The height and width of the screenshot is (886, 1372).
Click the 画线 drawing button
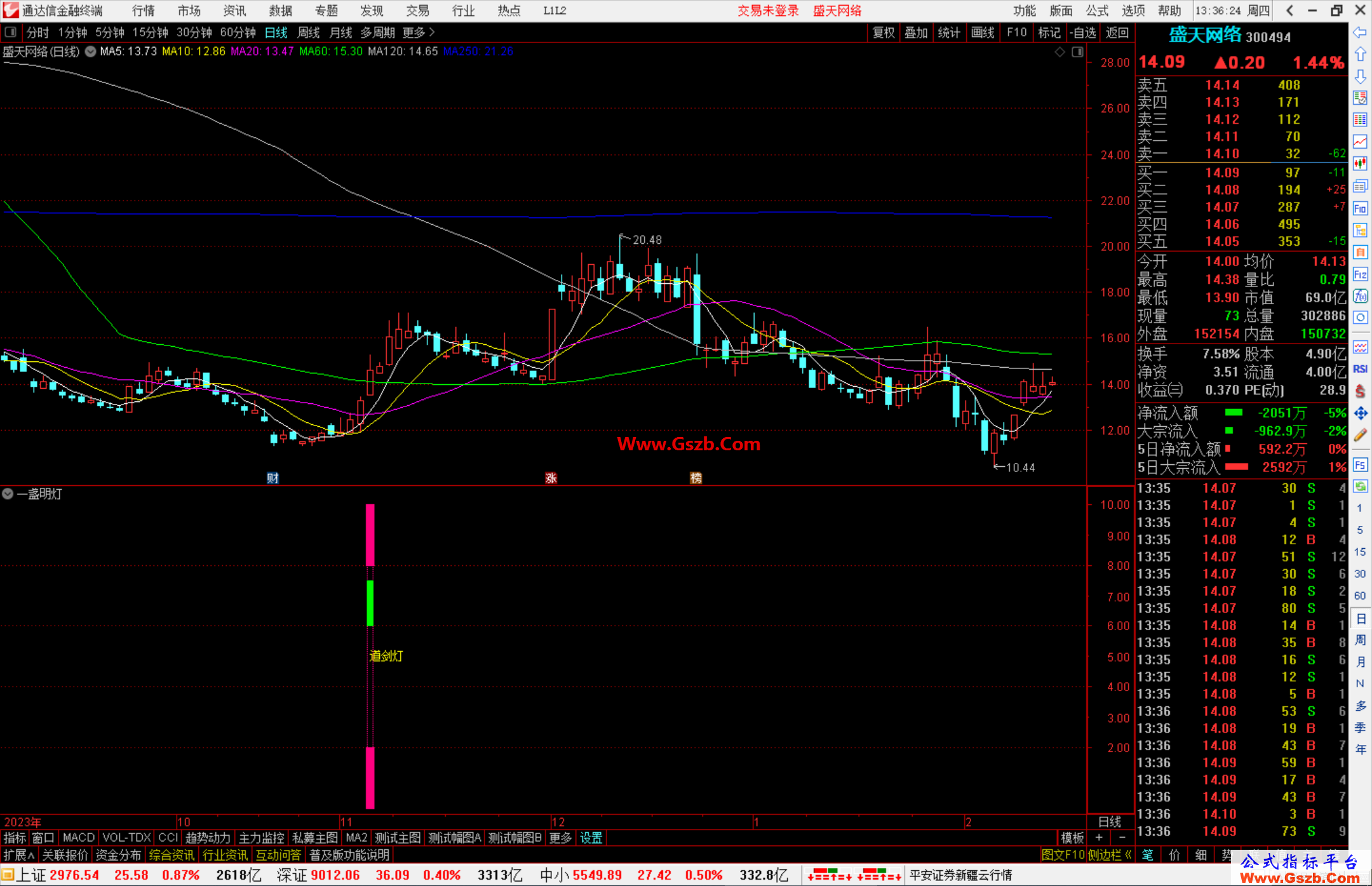(x=983, y=32)
